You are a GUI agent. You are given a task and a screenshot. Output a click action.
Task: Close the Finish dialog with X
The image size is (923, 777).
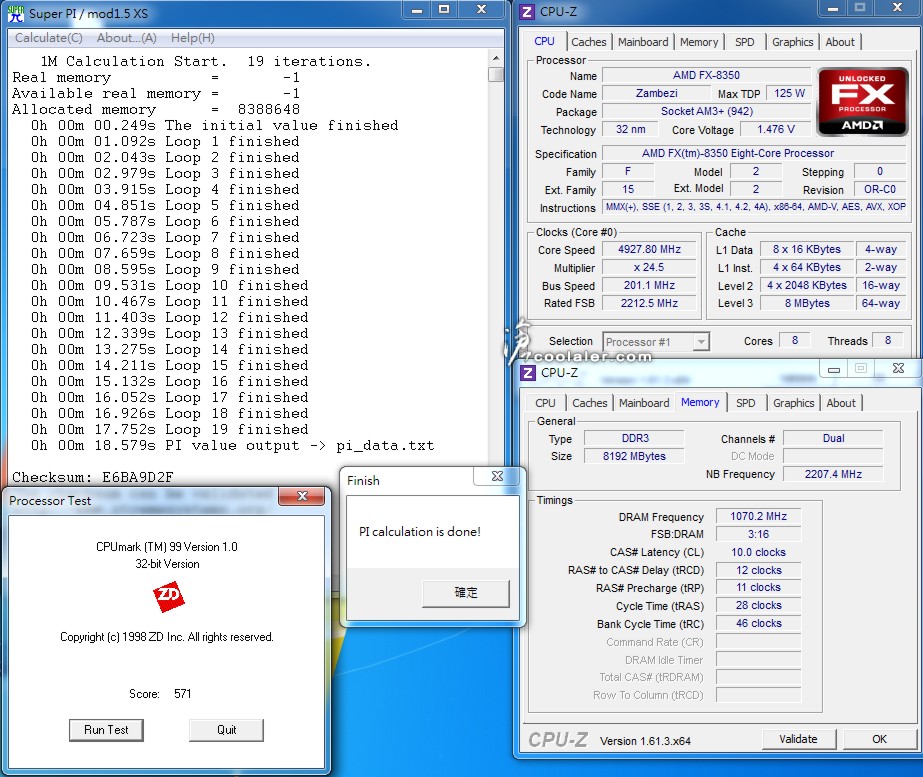497,476
